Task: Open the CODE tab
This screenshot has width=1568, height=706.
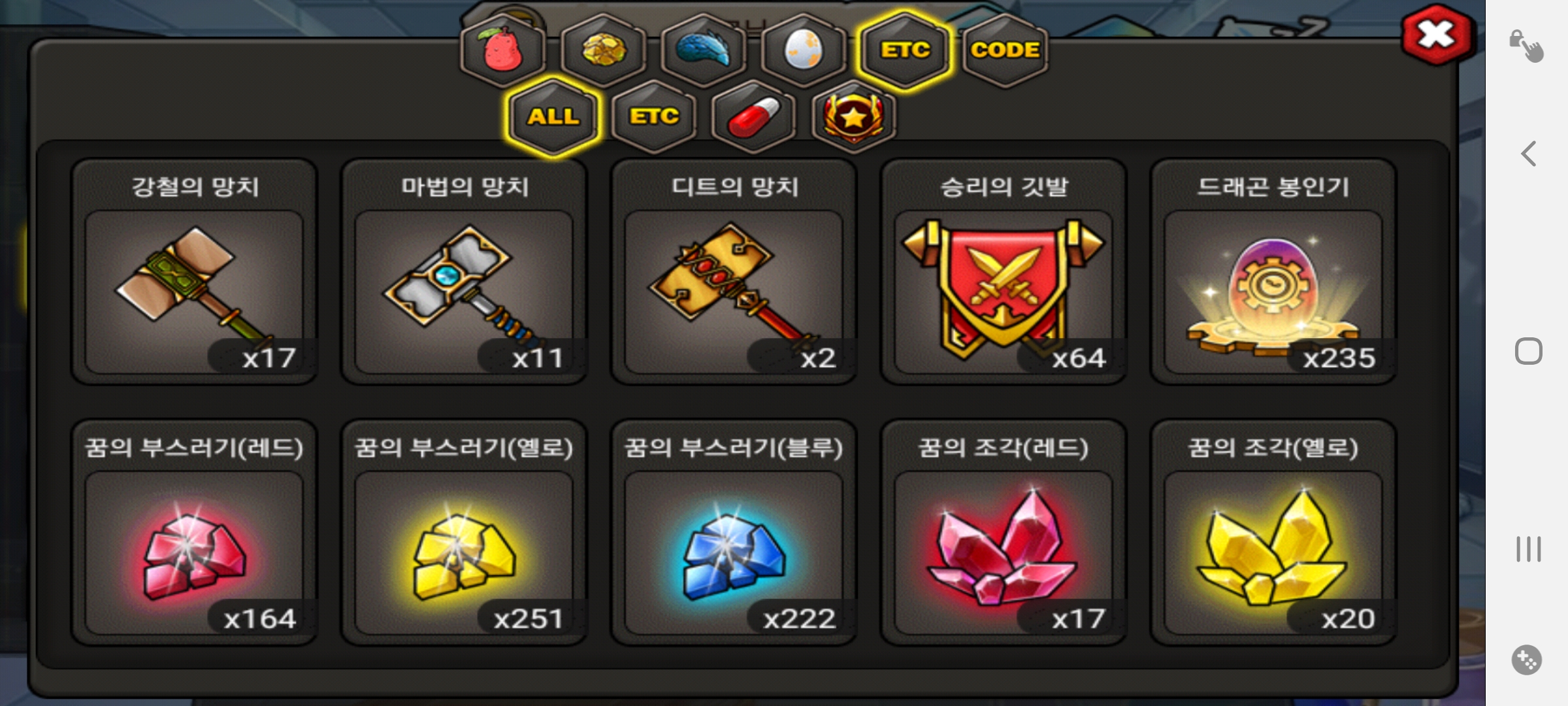Action: tap(1005, 50)
